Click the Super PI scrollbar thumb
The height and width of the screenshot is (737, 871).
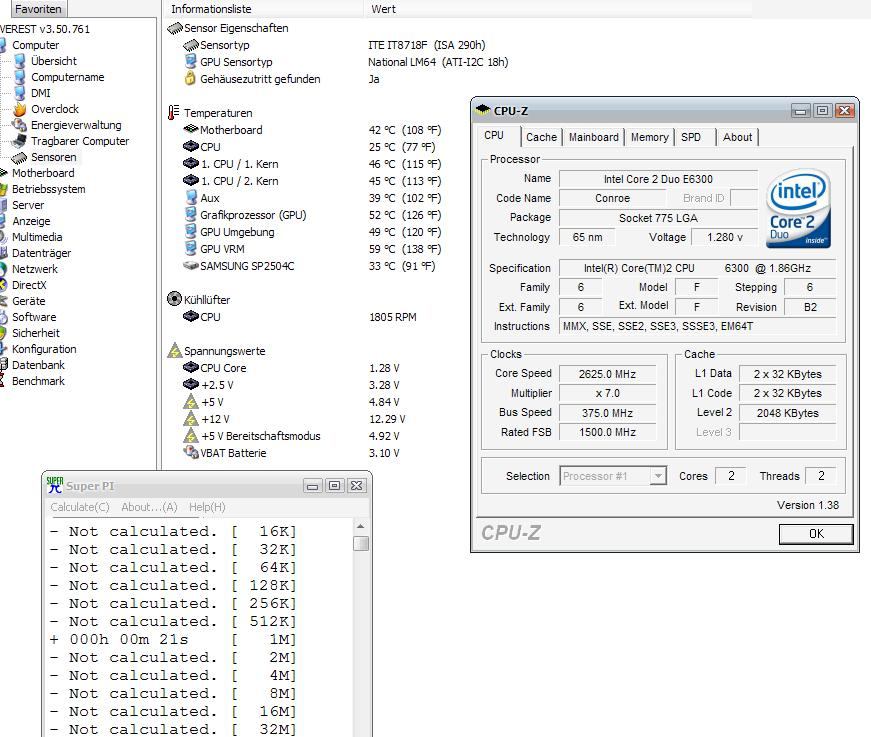point(361,543)
